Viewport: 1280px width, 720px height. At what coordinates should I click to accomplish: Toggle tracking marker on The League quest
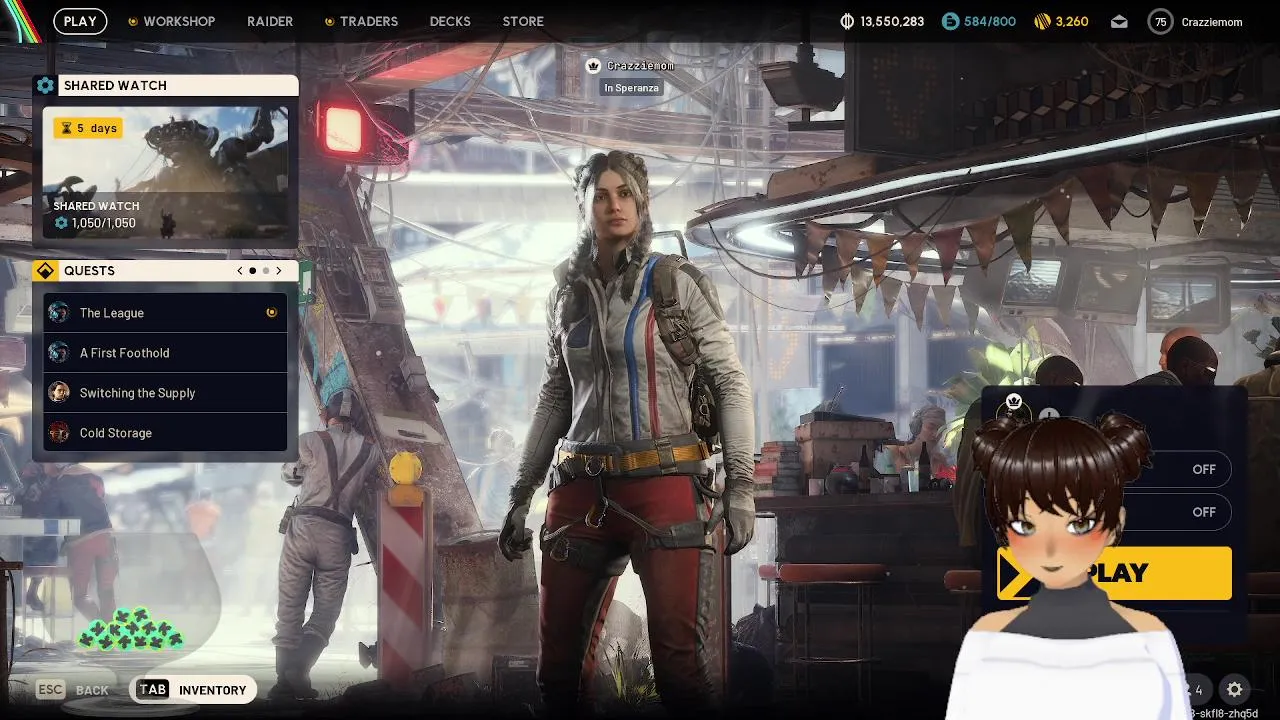271,313
